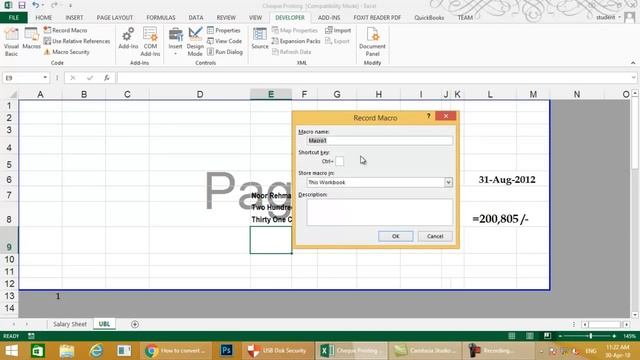
Task: Switch to the QuickBooks tab
Action: (x=429, y=18)
